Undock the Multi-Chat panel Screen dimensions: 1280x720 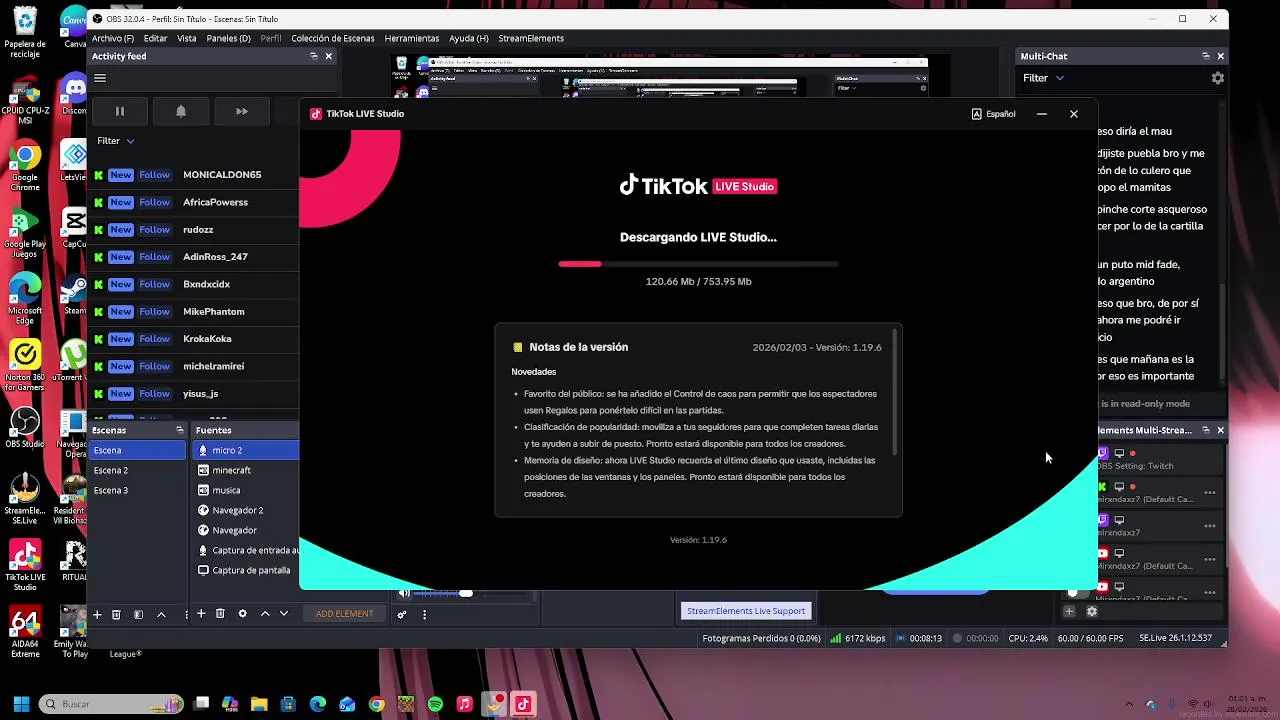tap(1206, 56)
